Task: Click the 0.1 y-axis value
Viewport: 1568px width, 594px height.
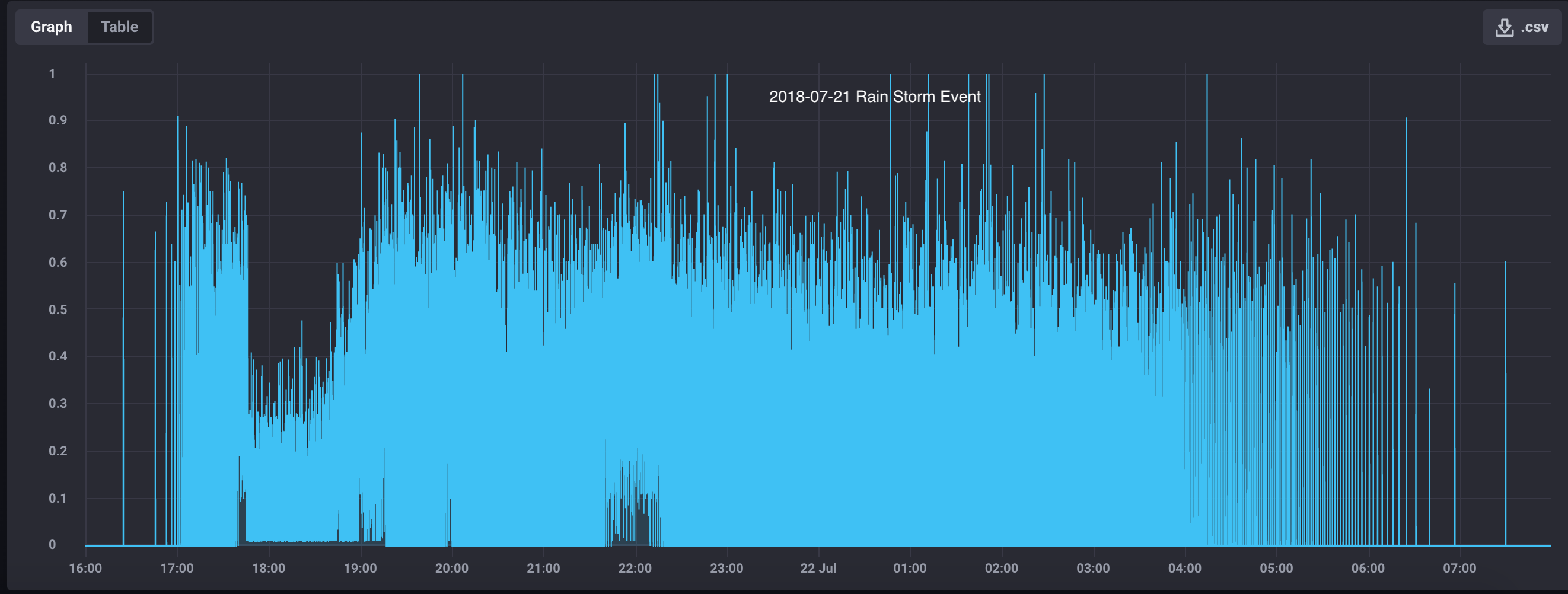Action: click(58, 499)
